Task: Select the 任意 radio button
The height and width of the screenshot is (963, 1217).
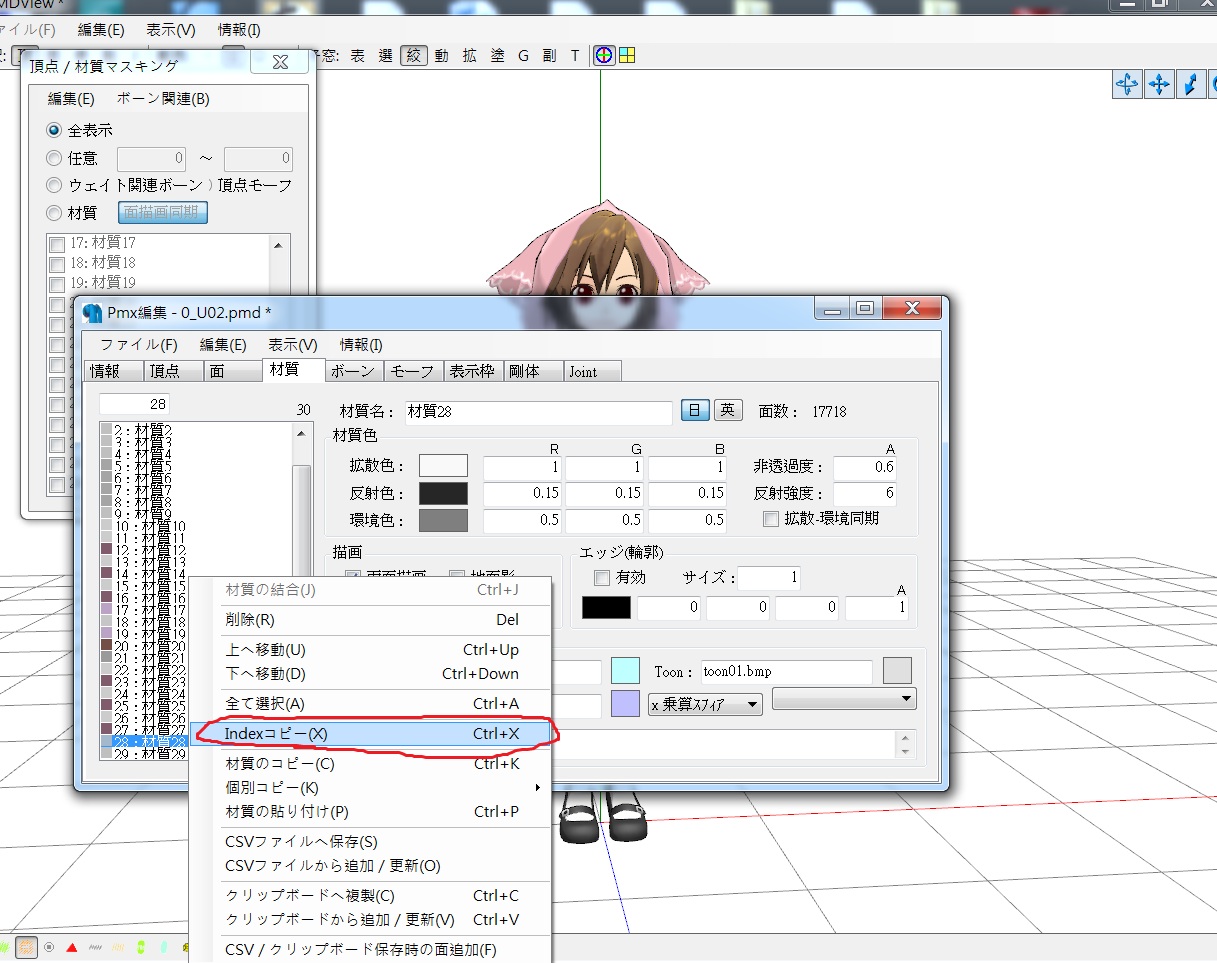Action: click(54, 158)
